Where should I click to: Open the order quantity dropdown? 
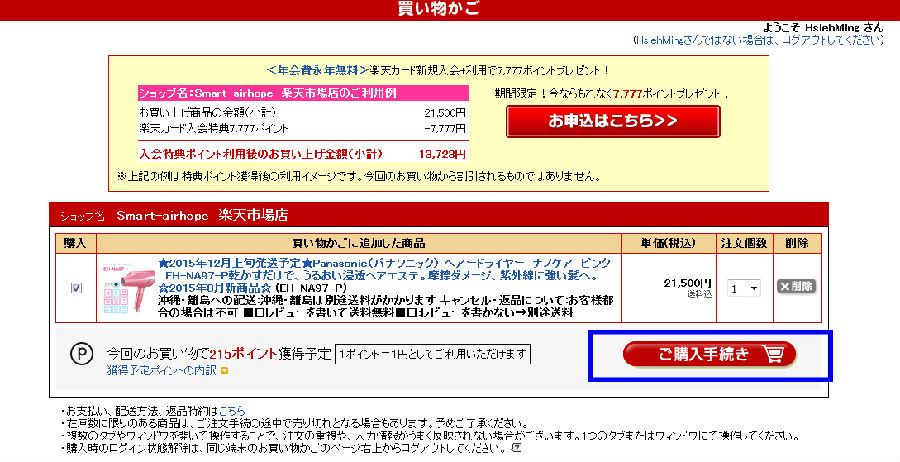[x=743, y=288]
